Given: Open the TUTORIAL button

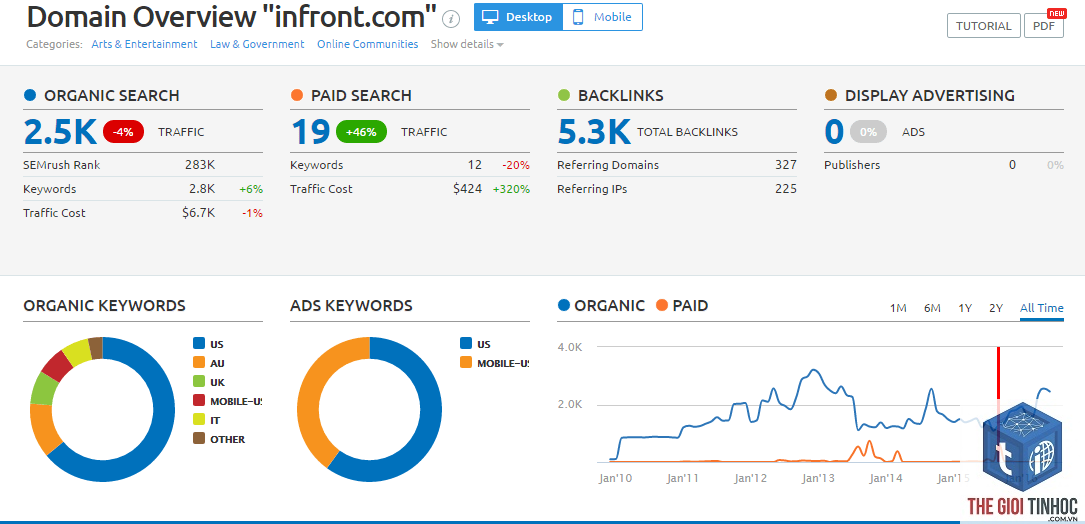Looking at the screenshot, I should (x=983, y=26).
